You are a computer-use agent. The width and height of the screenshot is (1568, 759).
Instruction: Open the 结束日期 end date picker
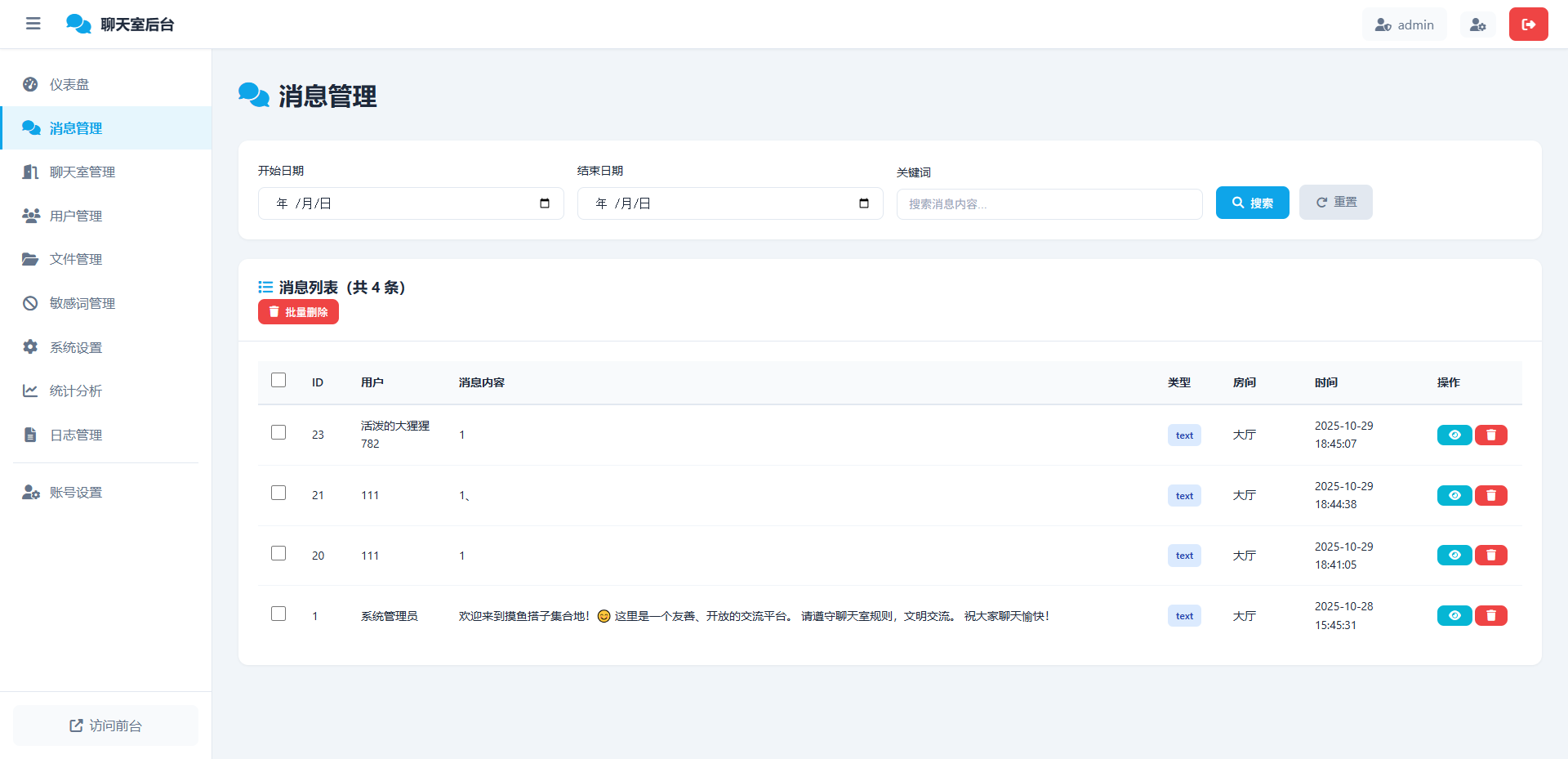[863, 203]
